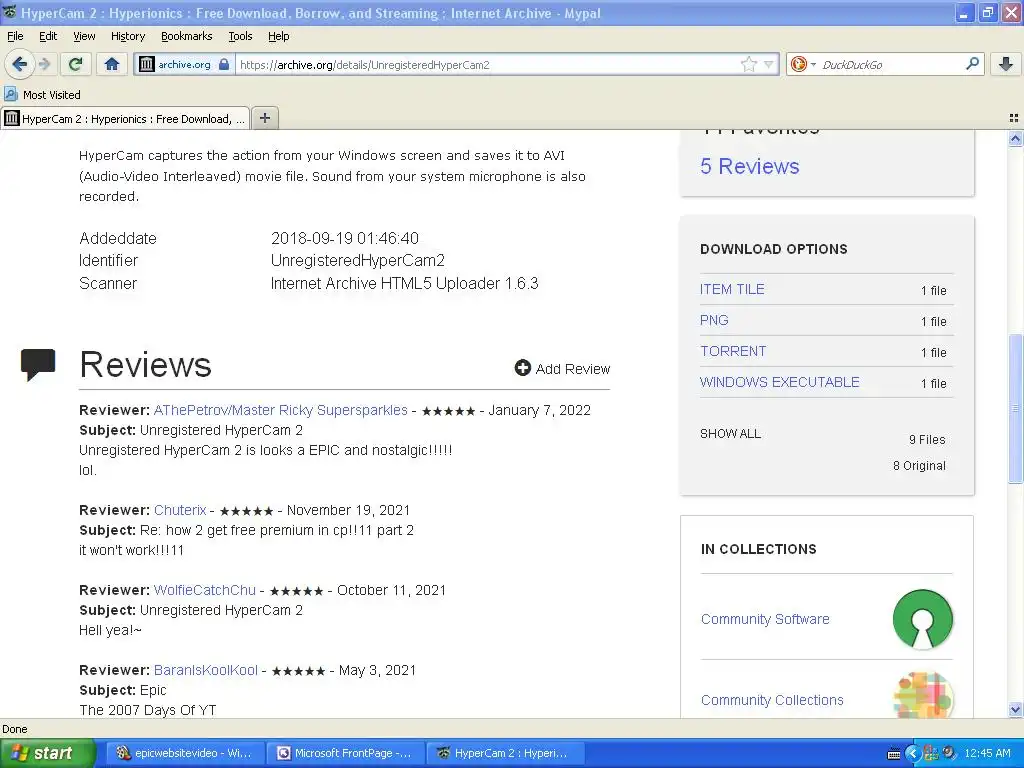The image size is (1024, 768).
Task: Open the Community Software collection link
Action: (765, 619)
